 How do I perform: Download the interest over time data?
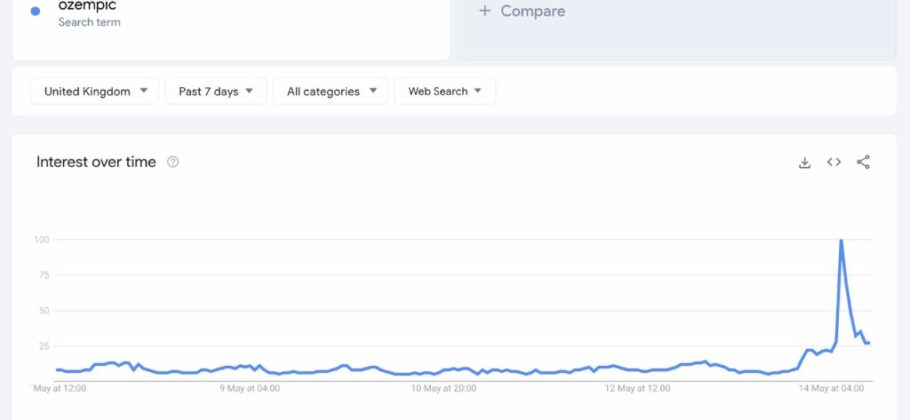804,162
